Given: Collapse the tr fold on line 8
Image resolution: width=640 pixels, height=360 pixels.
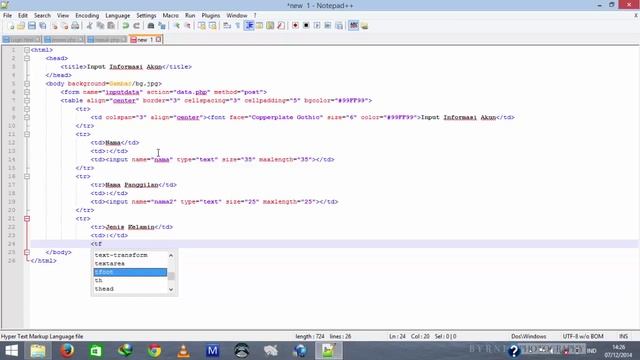Looking at the screenshot, I should 27,109.
